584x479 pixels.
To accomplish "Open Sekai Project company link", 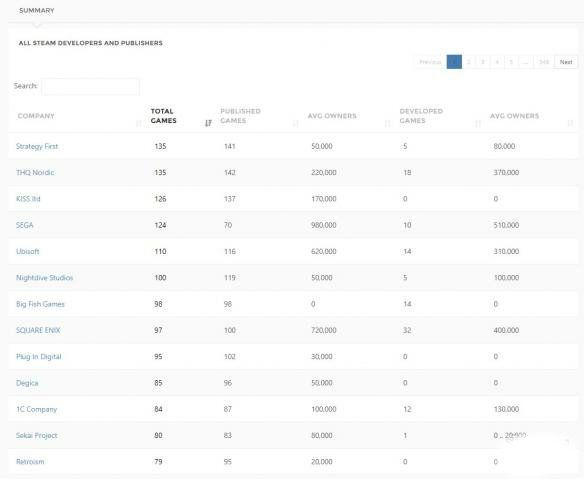I will pos(36,435).
